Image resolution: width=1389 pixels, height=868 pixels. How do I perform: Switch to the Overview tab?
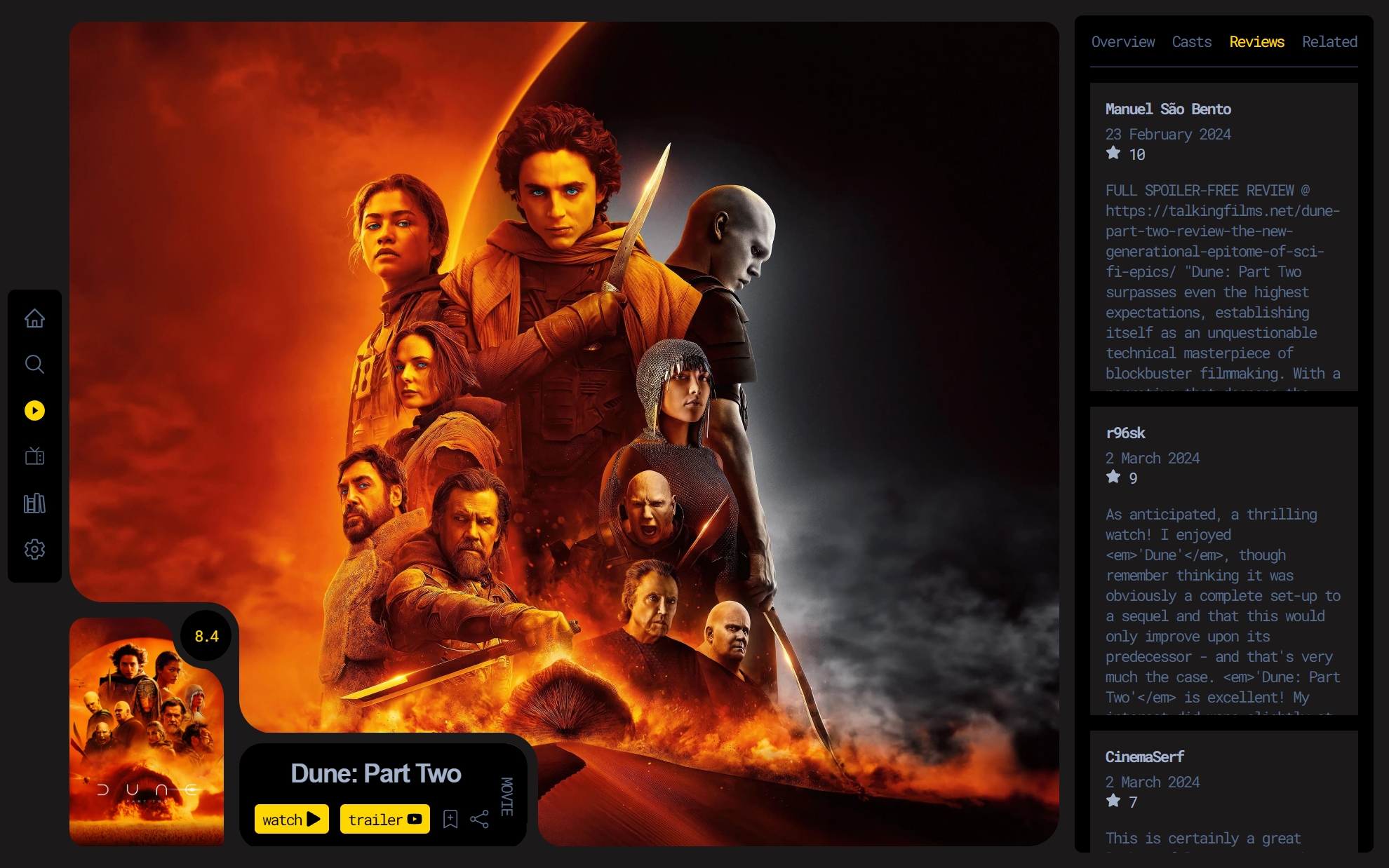click(x=1122, y=42)
